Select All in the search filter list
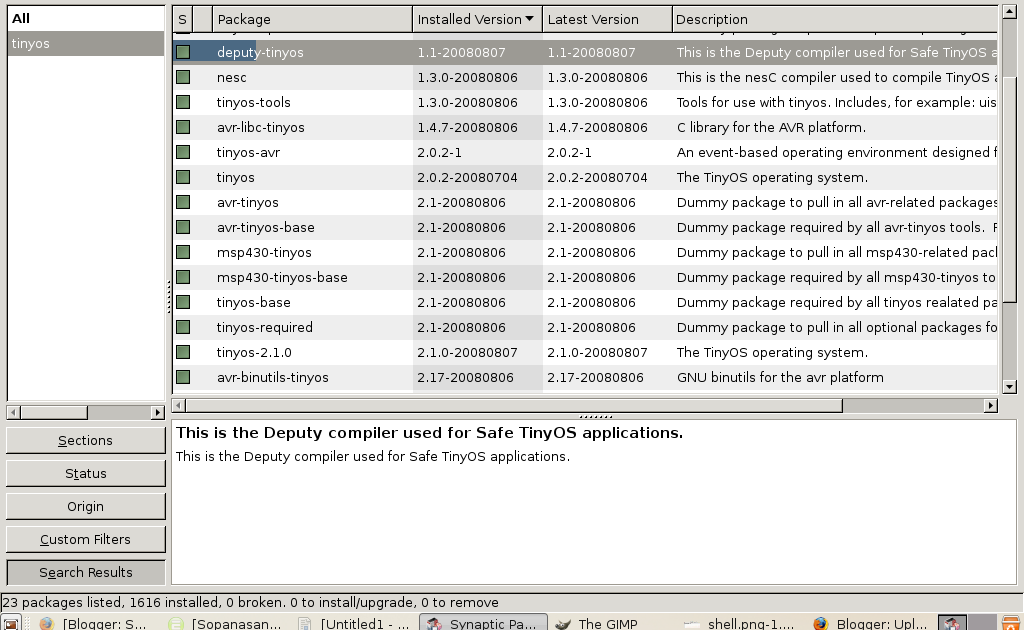This screenshot has width=1024, height=630. pyautogui.click(x=86, y=18)
